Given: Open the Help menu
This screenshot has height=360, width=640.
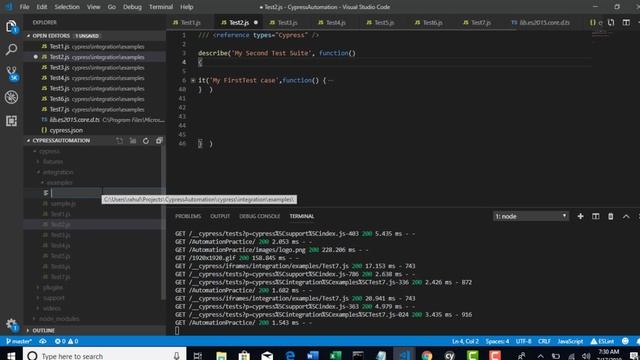Looking at the screenshot, I should (187, 7).
